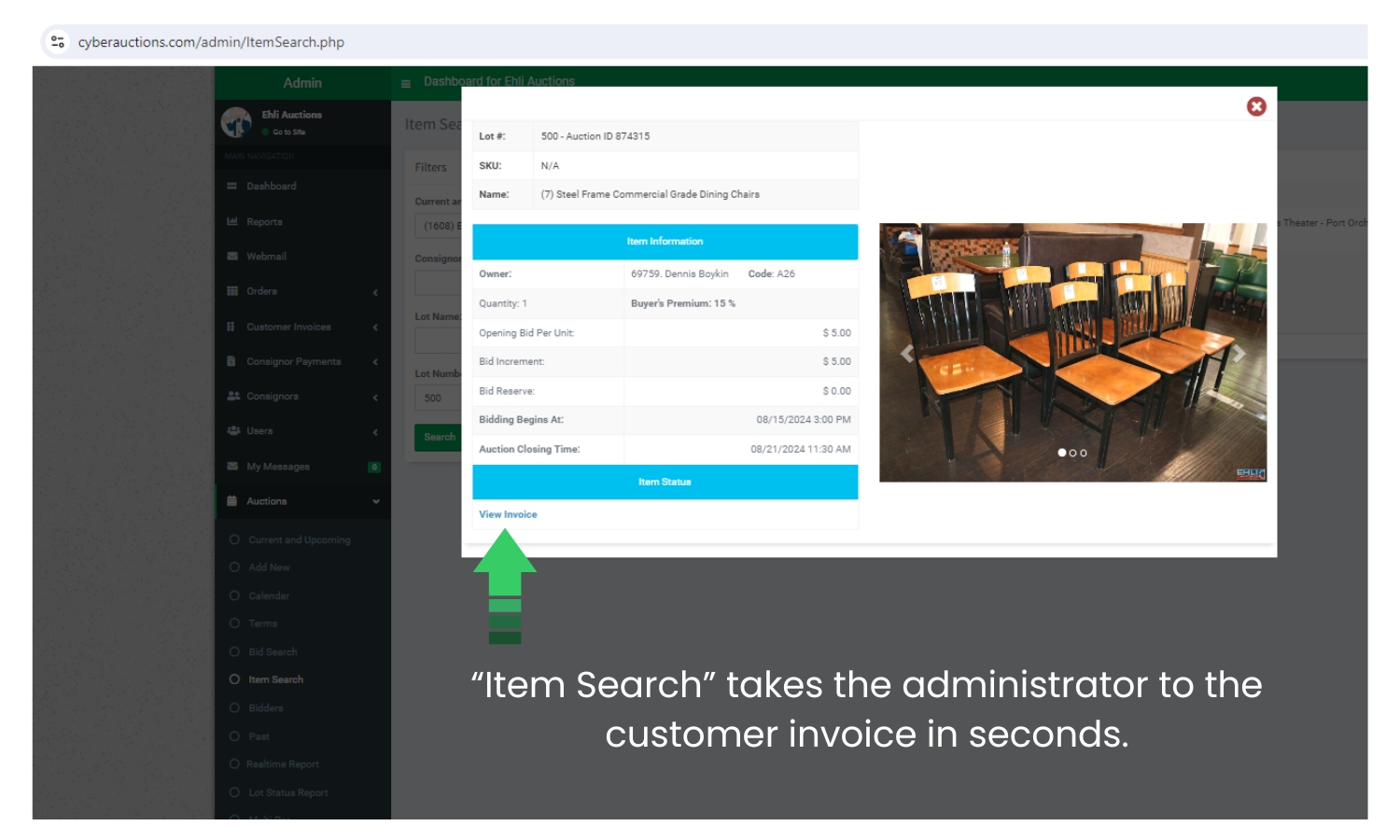The image size is (1400, 840).
Task: Select the first carousel dot indicator
Action: [x=1061, y=453]
